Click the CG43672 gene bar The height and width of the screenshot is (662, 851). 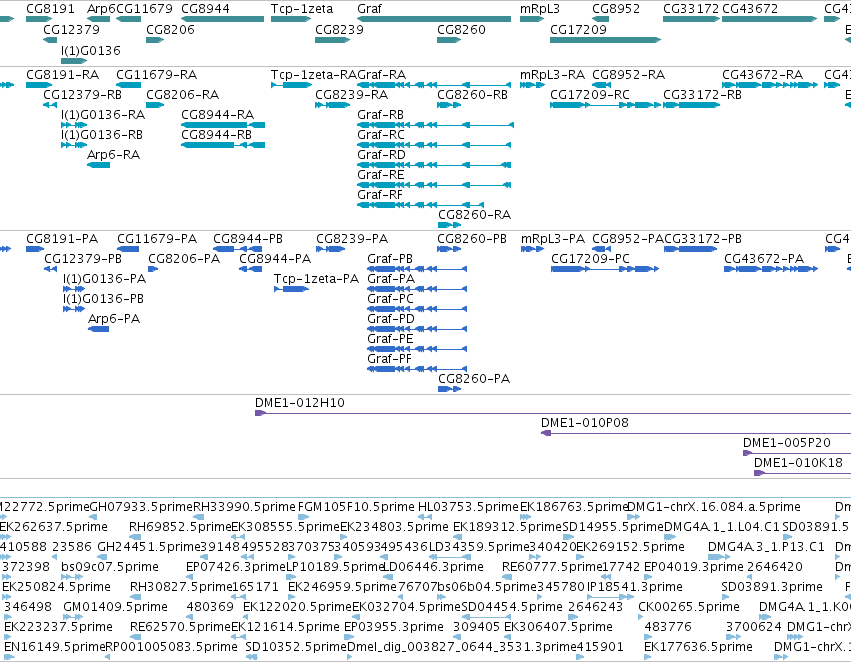pyautogui.click(x=770, y=19)
